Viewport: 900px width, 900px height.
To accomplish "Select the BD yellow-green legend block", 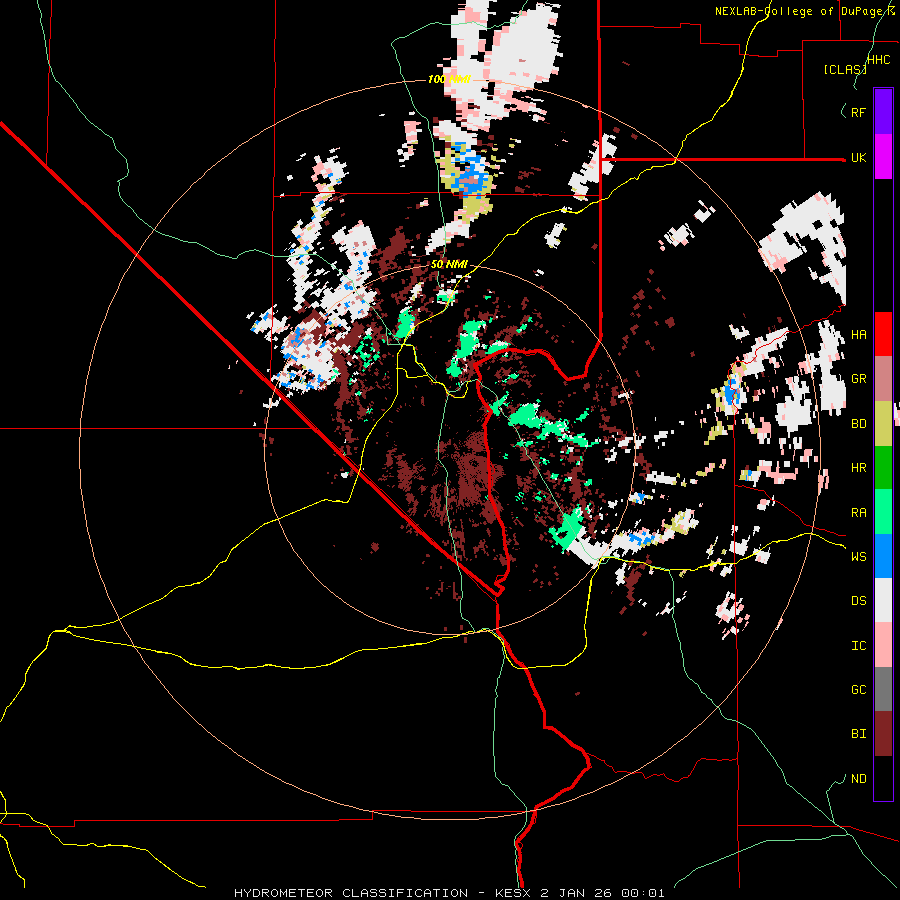I will coord(883,424).
